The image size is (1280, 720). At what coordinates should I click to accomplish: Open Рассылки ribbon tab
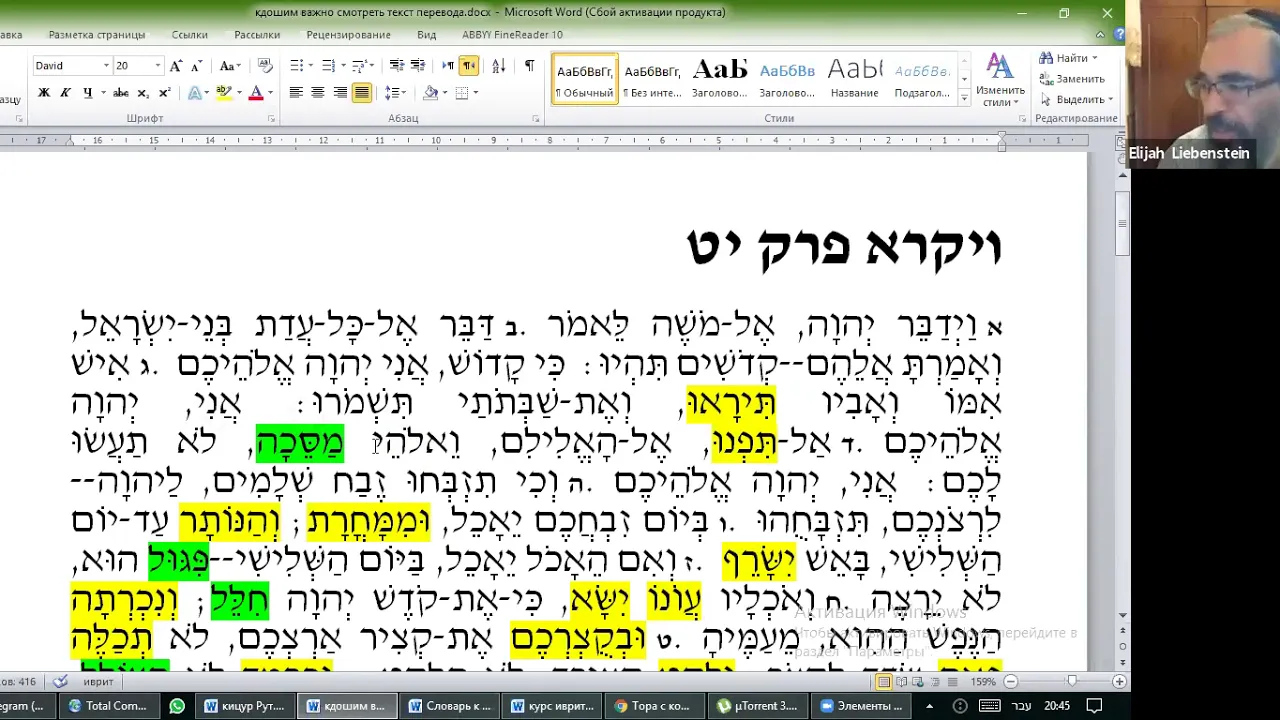coord(257,35)
